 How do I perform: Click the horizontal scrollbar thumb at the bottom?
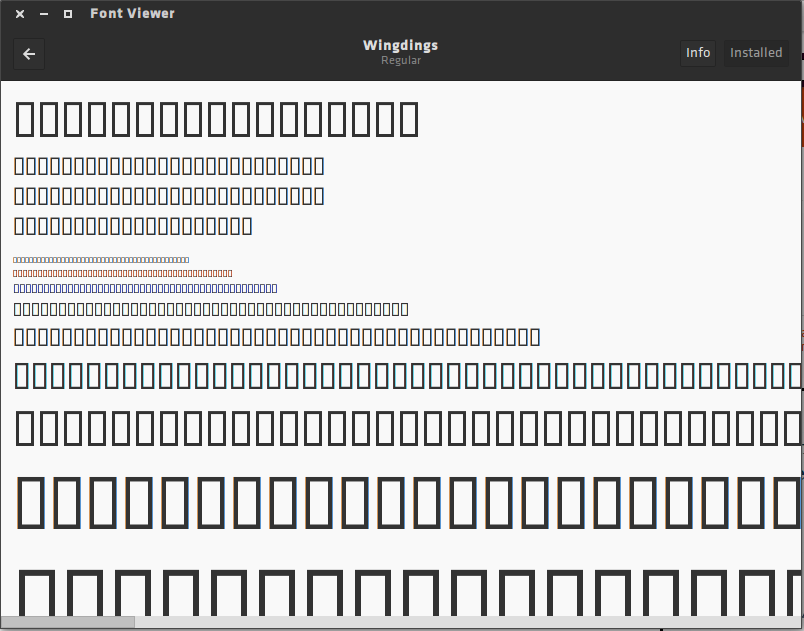[x=68, y=622]
